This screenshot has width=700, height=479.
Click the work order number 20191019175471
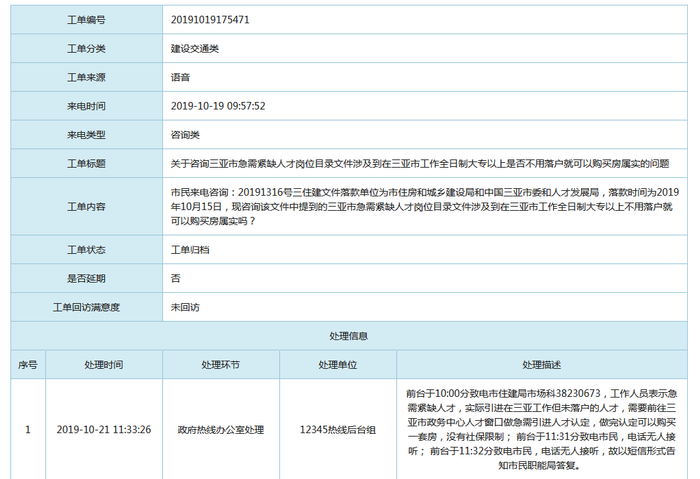pos(210,20)
